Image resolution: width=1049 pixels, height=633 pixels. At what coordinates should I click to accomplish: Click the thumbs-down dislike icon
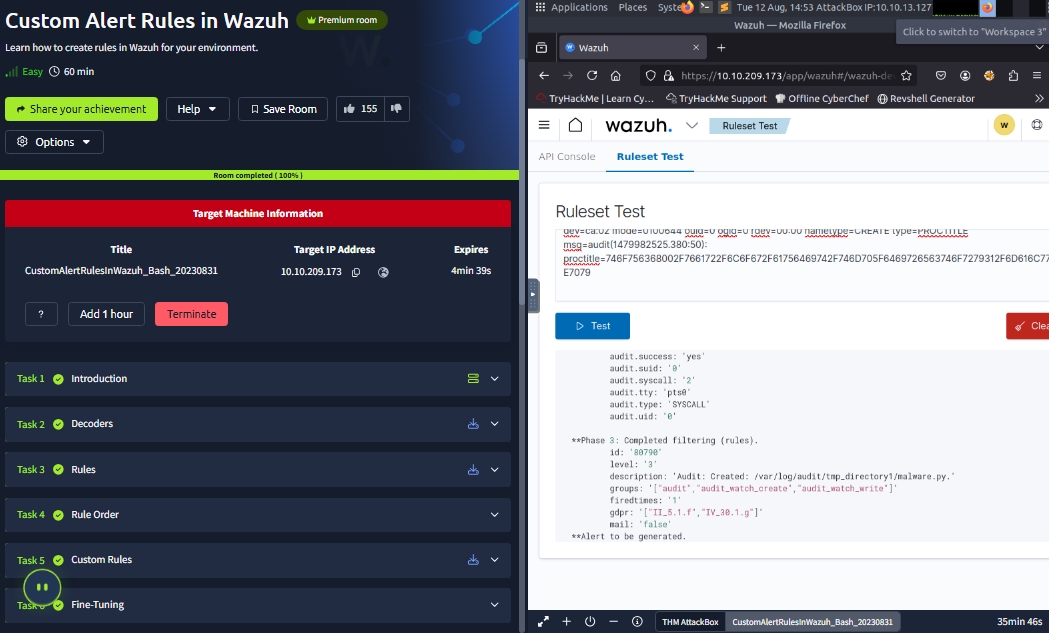[x=397, y=108]
